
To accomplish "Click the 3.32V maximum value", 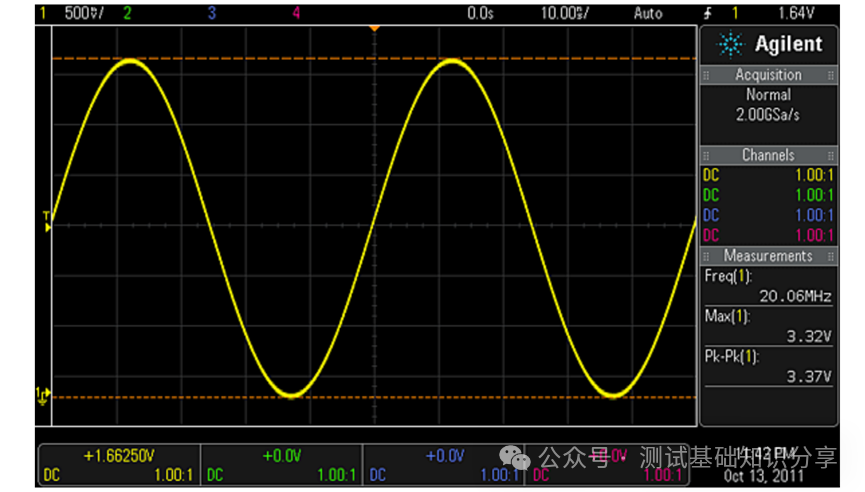I will 809,336.
